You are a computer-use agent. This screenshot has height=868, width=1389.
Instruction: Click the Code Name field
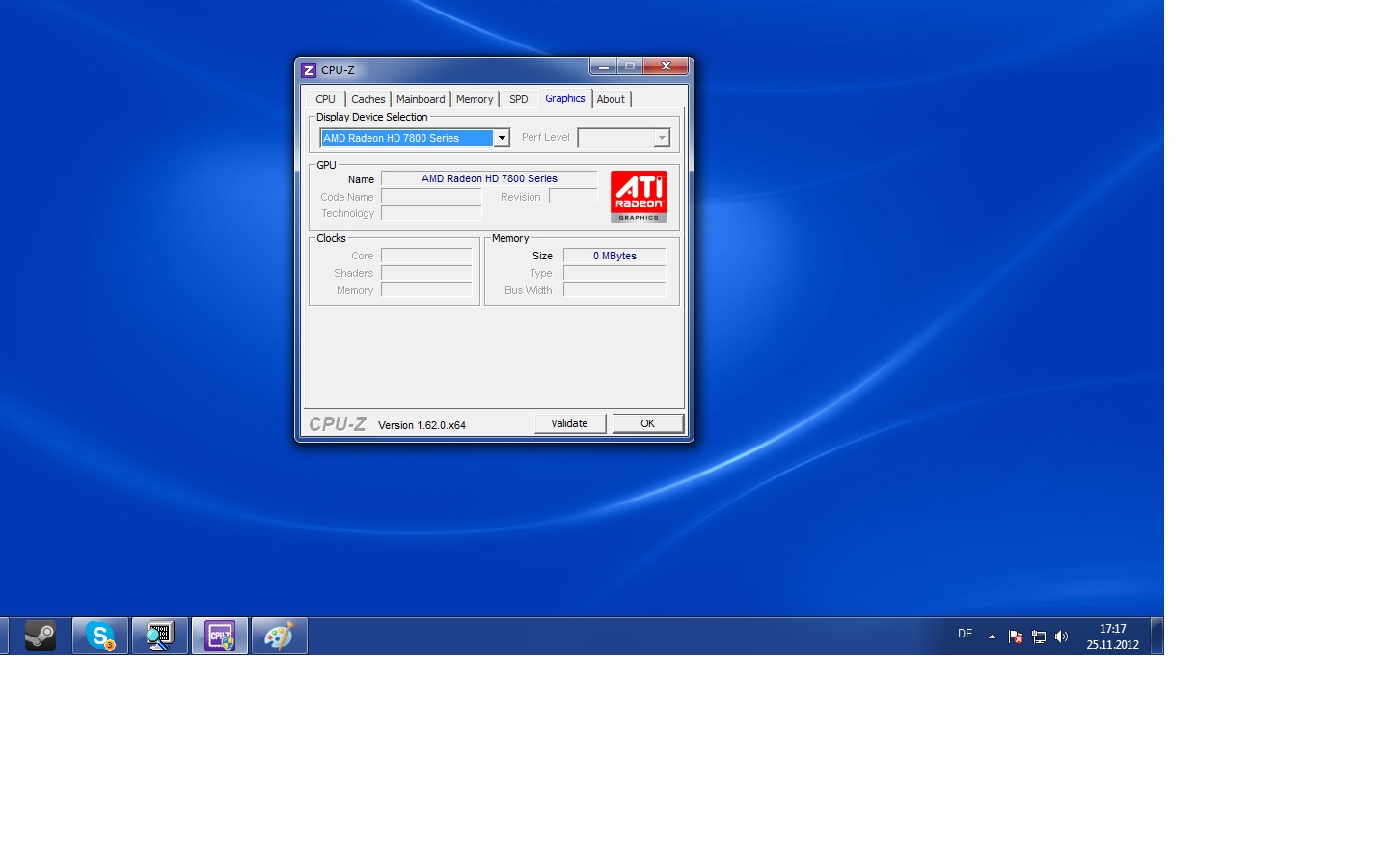[x=431, y=196]
